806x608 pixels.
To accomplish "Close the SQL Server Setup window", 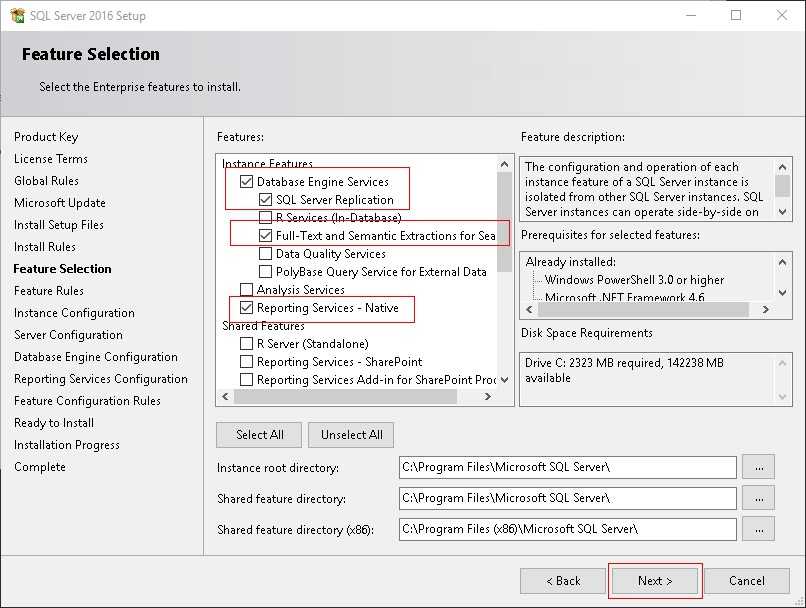I will (x=782, y=15).
